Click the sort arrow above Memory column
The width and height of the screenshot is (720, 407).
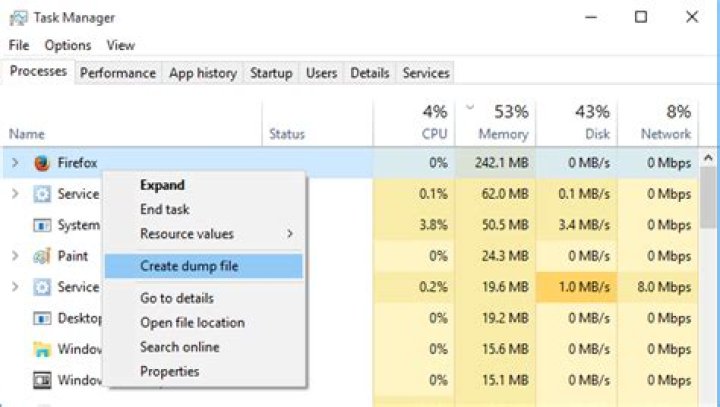tap(469, 107)
